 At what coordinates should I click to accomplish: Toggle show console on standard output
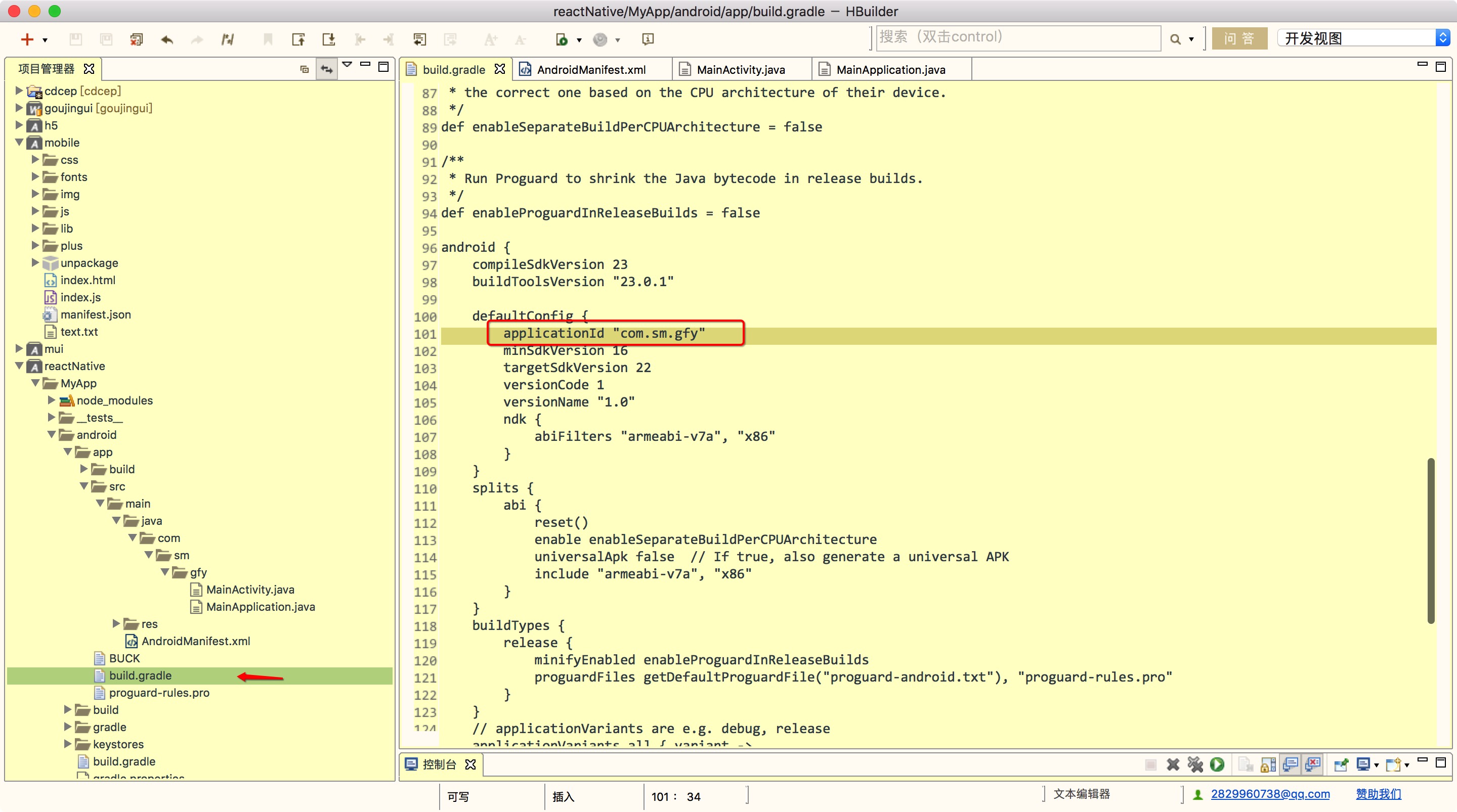tap(1291, 764)
